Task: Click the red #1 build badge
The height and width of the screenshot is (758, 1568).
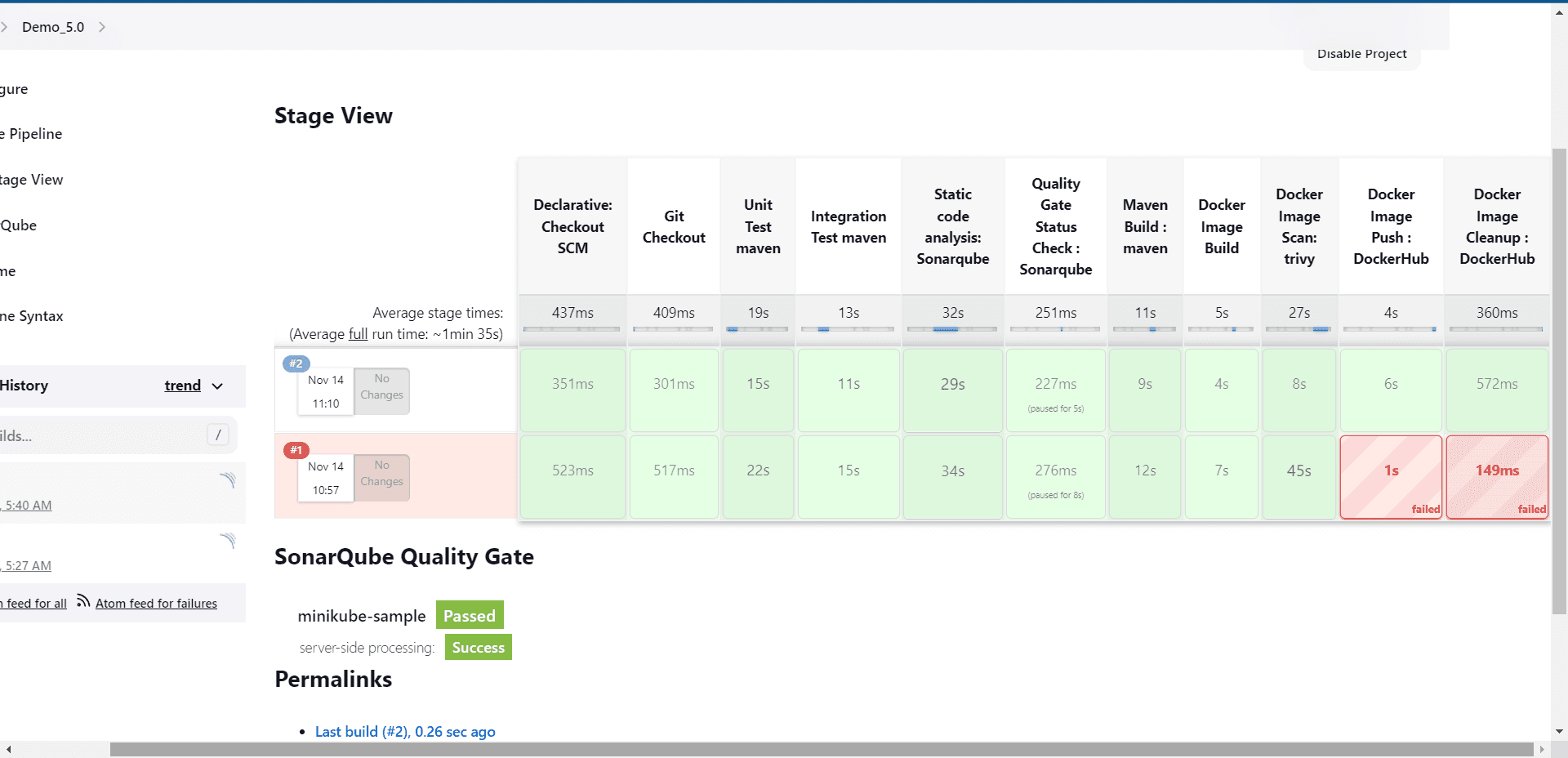Action: (296, 450)
